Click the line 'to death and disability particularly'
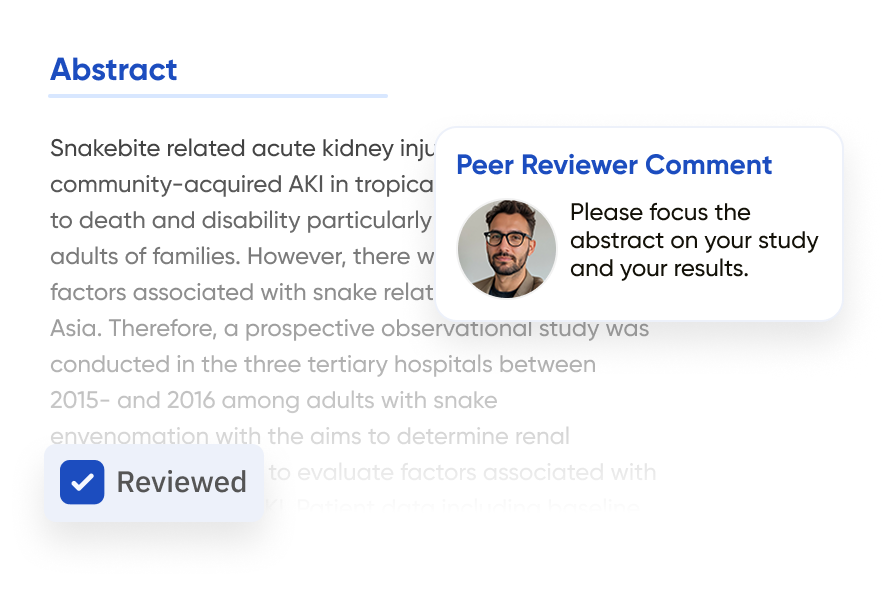 click(x=240, y=221)
